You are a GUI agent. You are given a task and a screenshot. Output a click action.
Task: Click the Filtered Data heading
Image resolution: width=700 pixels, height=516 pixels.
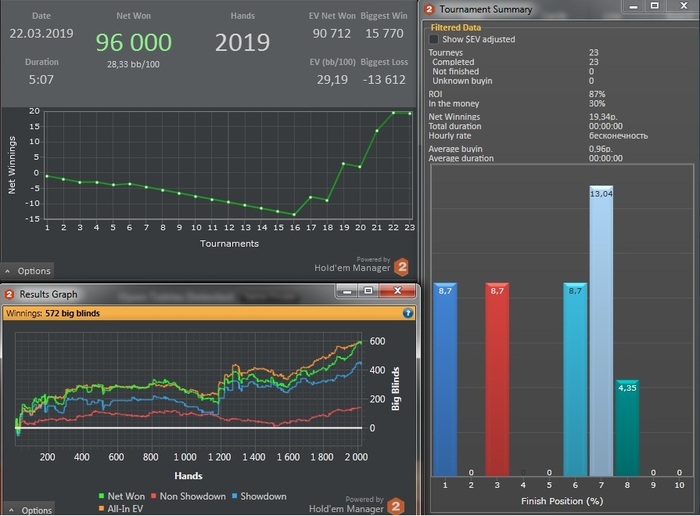point(456,28)
